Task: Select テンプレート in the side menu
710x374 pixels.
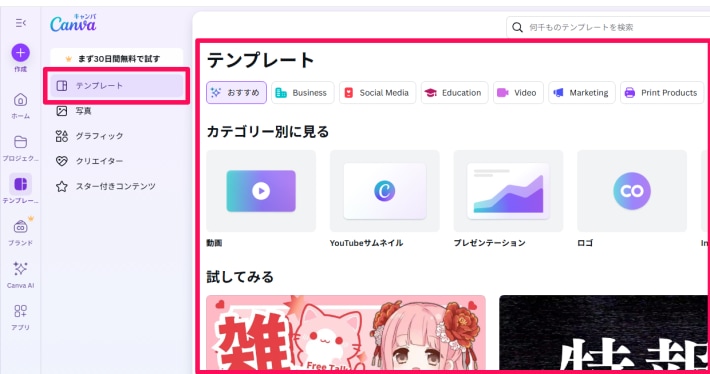Action: (117, 86)
